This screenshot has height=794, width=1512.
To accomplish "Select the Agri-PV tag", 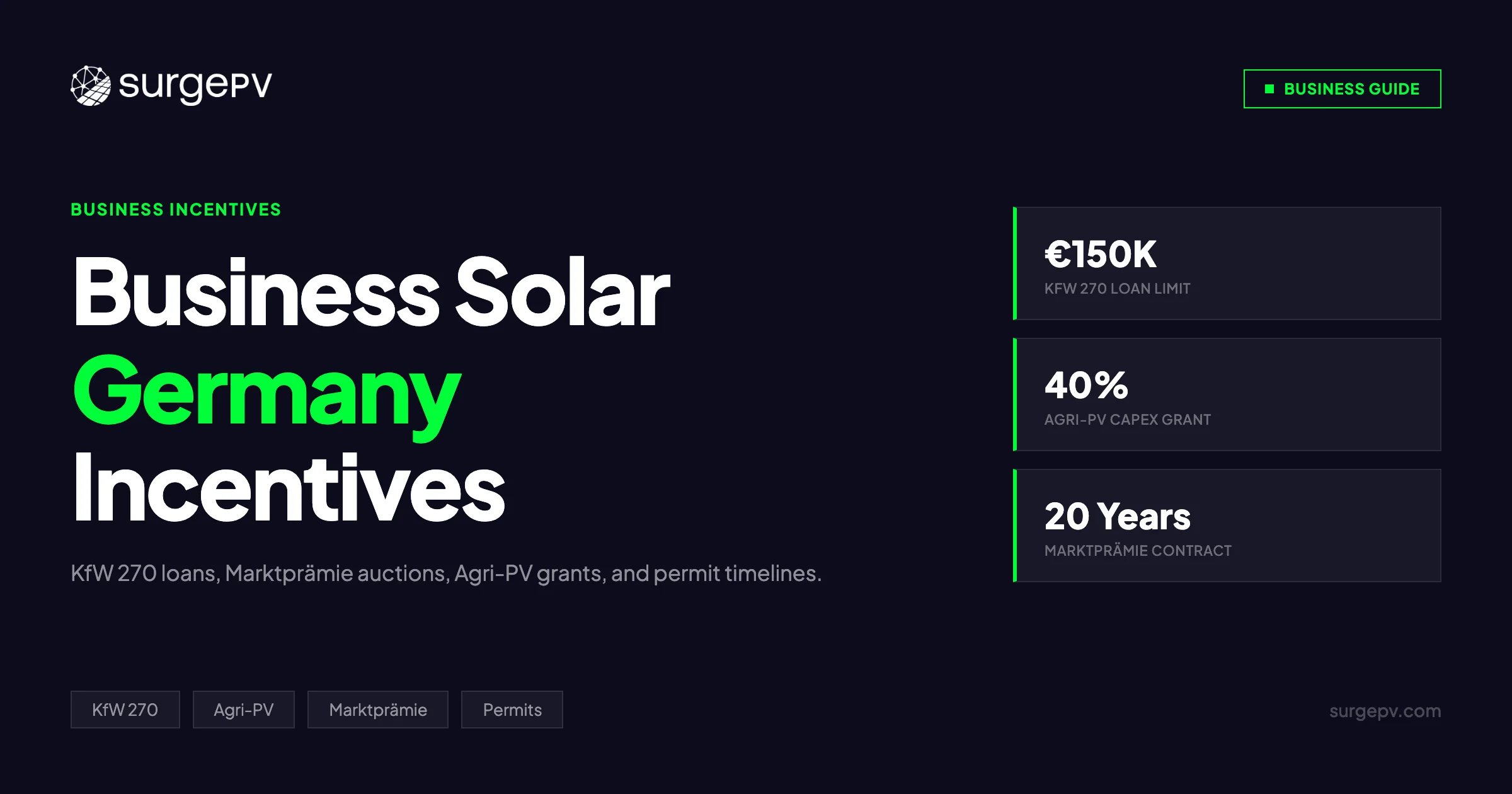I will (x=243, y=710).
